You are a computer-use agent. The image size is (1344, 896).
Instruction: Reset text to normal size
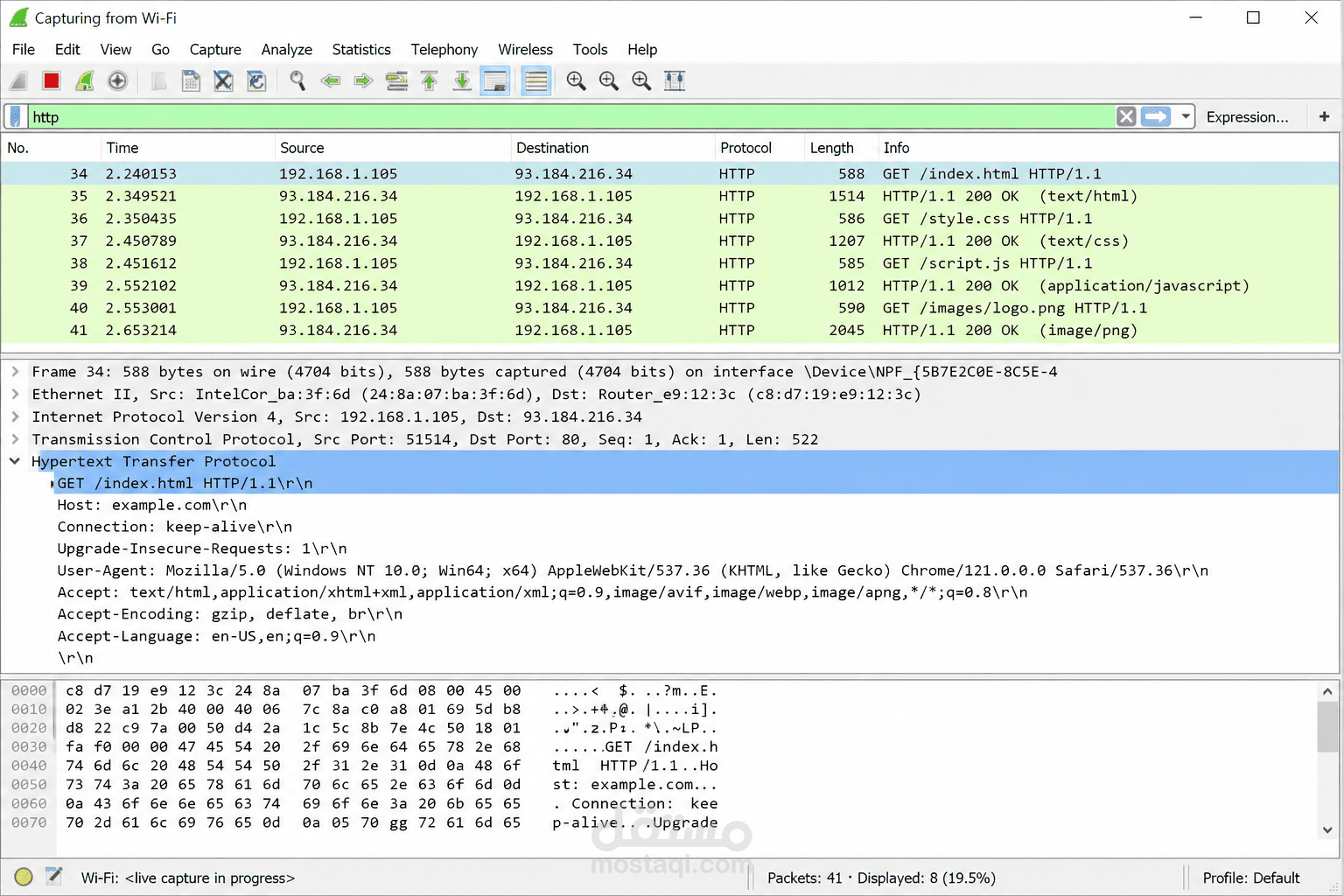641,81
